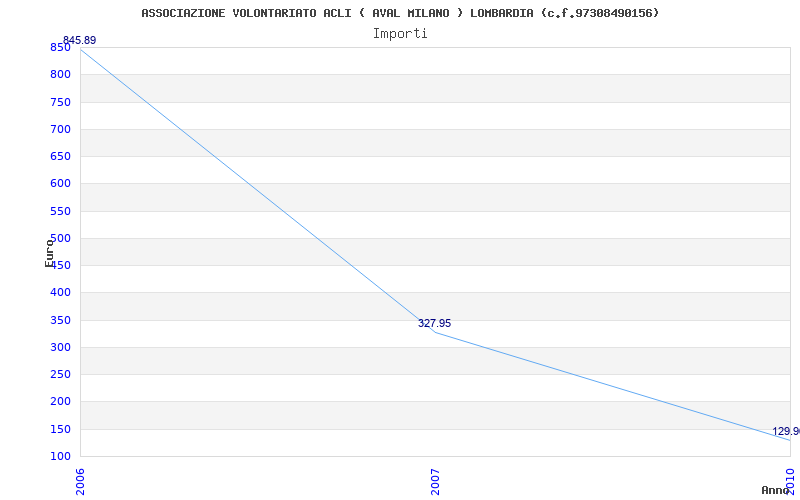Click the 250 y-axis tick label
The image size is (800, 500).
60,374
